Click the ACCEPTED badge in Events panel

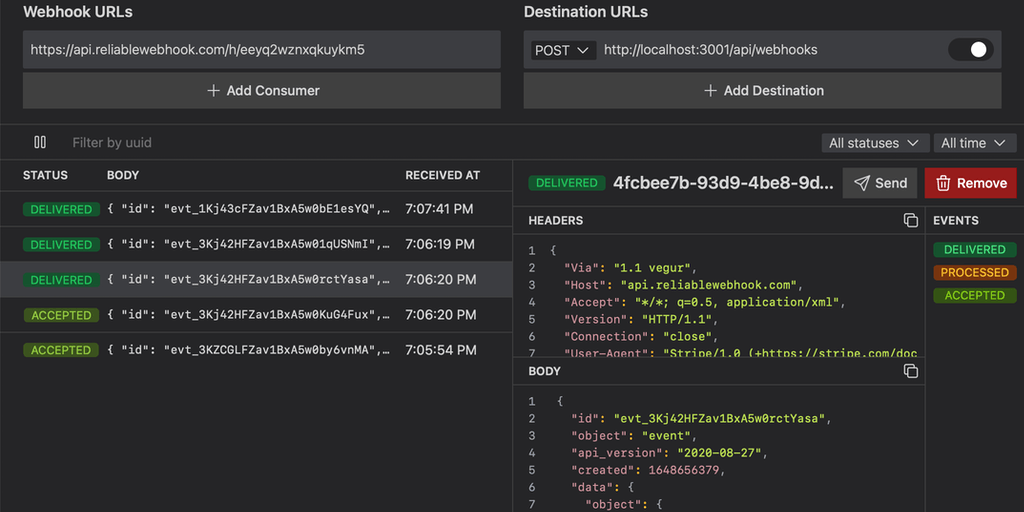point(975,295)
